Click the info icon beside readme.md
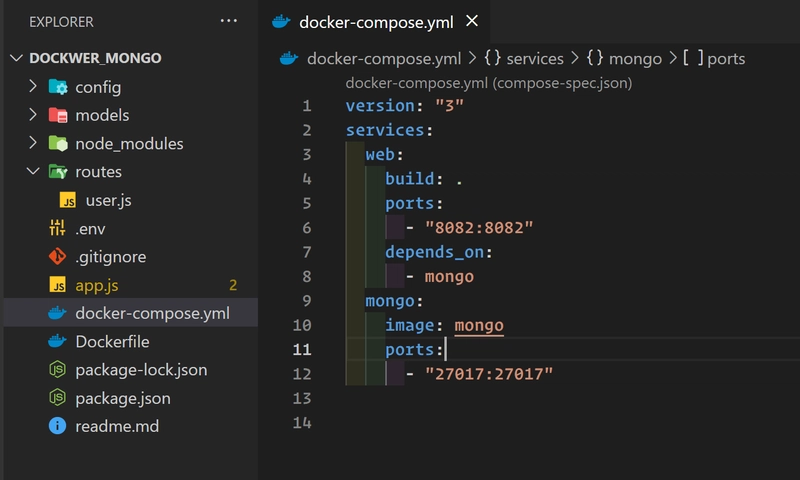This screenshot has height=480, width=800. click(57, 426)
